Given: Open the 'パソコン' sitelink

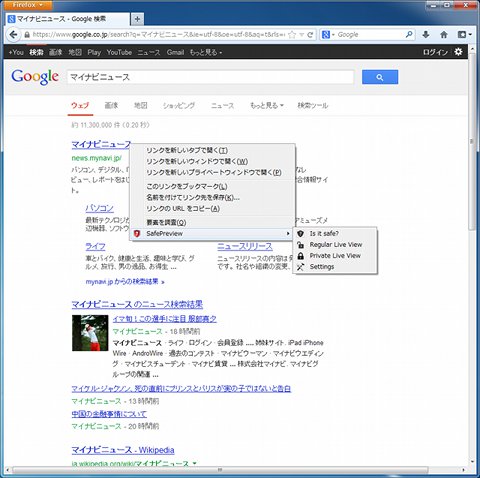Looking at the screenshot, I should (99, 208).
